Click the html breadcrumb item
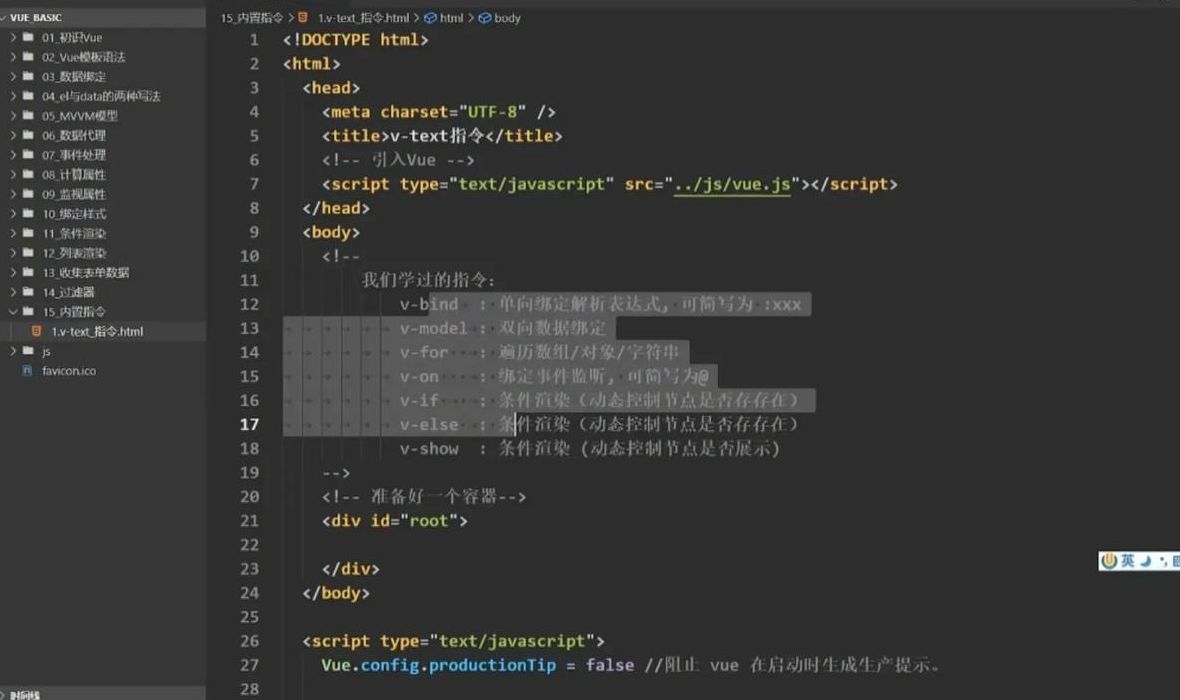The width and height of the screenshot is (1180, 700). coord(452,17)
